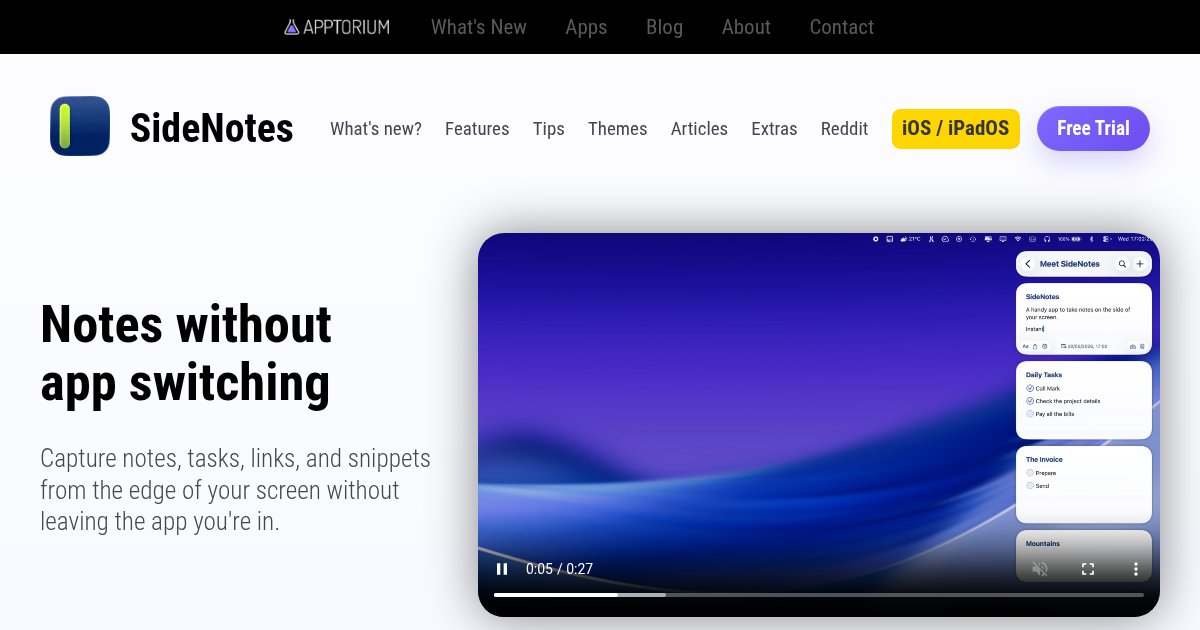The width and height of the screenshot is (1200, 630).
Task: Click the back chevron beside Meet SideNotes
Action: point(1028,264)
